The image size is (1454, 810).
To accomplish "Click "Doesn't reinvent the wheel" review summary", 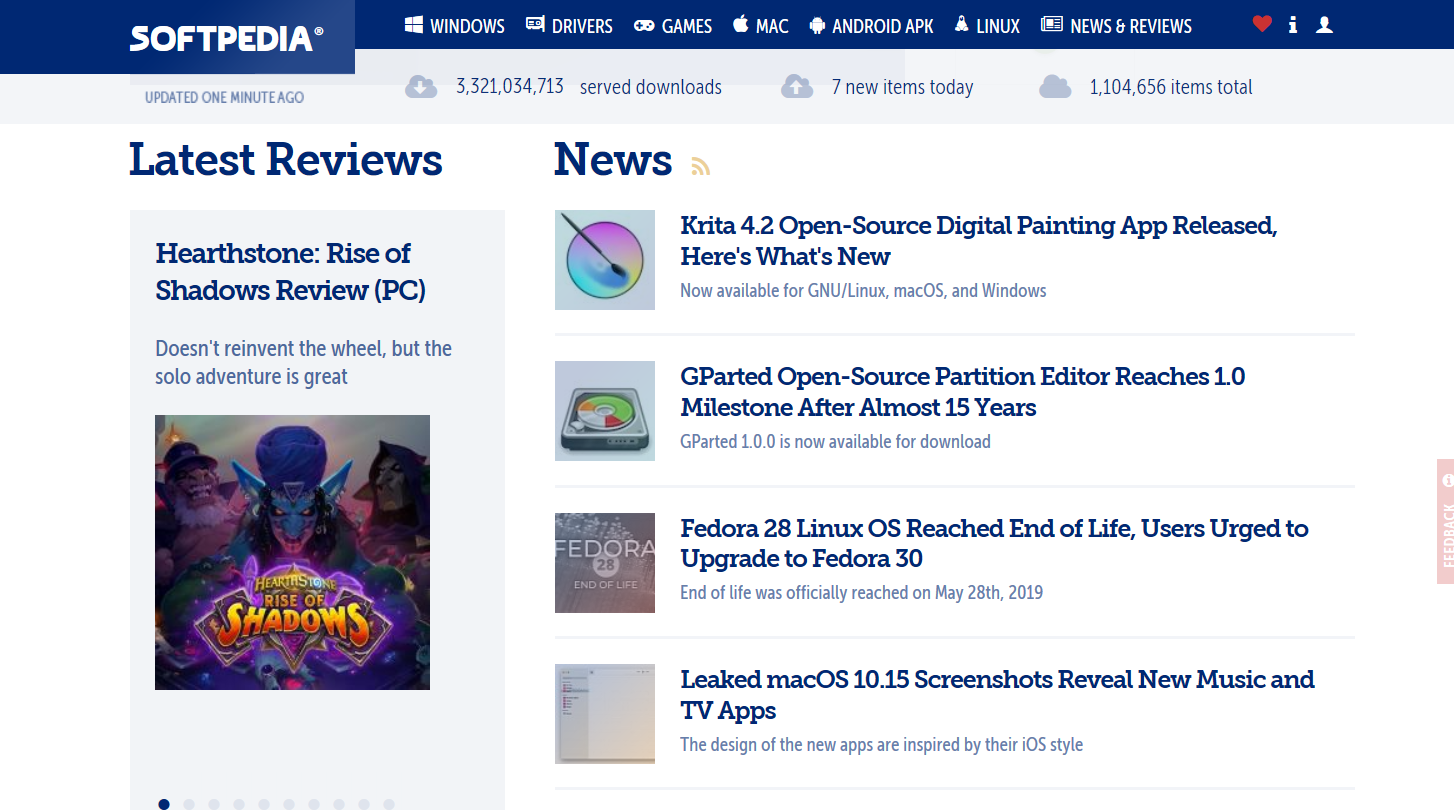I will tap(303, 363).
